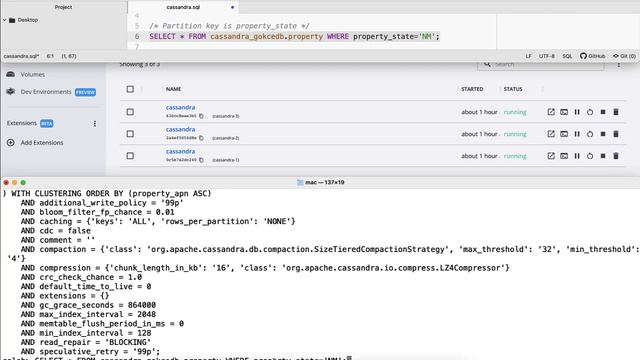This screenshot has height=360, width=640.
Task: Copy container ID of cassandra-1
Action: point(201,160)
